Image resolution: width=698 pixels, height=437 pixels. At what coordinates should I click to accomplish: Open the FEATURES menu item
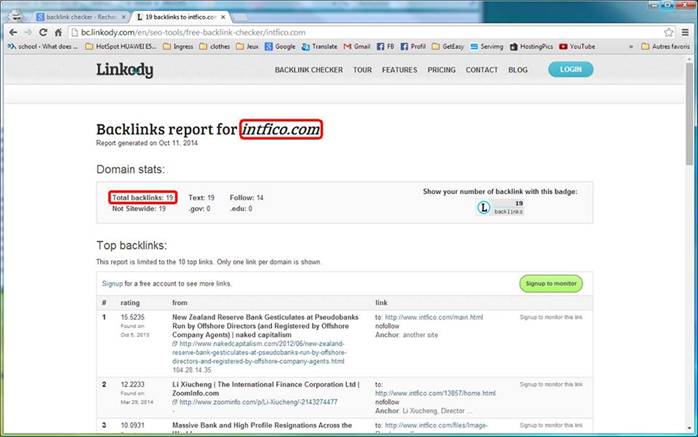click(399, 70)
